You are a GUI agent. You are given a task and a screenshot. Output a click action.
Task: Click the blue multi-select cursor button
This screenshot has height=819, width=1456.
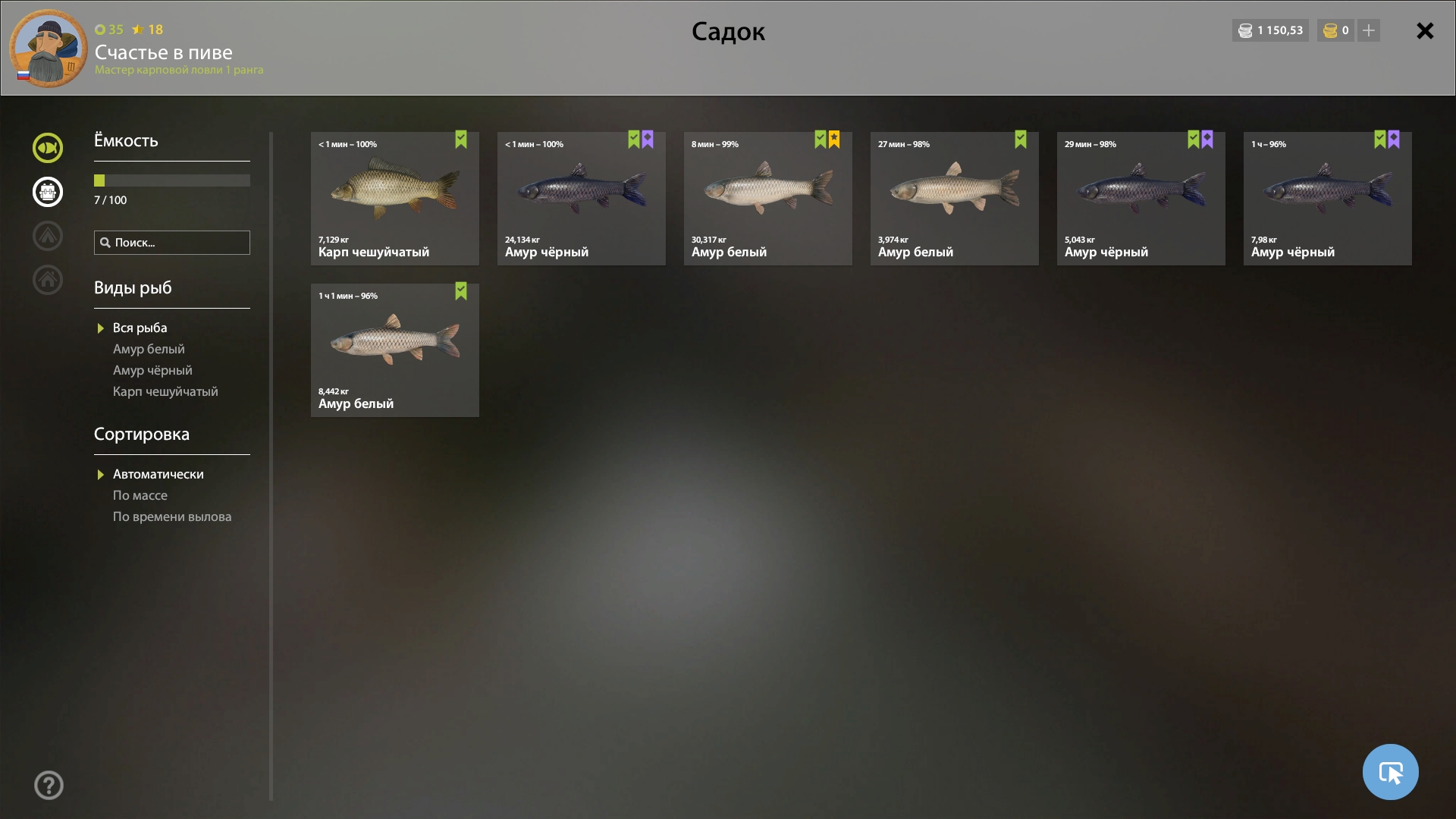pos(1390,772)
